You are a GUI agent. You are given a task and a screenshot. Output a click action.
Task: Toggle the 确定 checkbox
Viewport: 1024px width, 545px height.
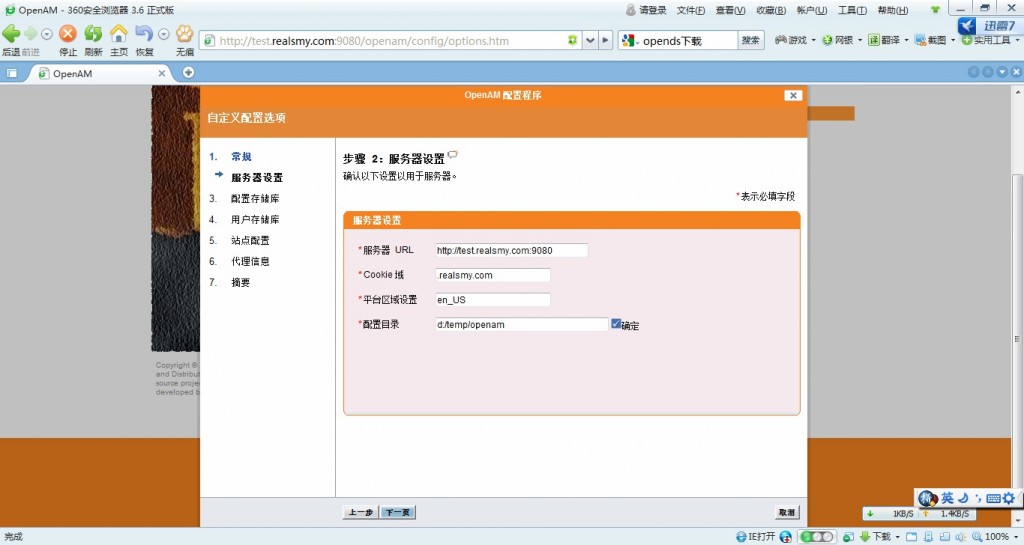[x=616, y=323]
